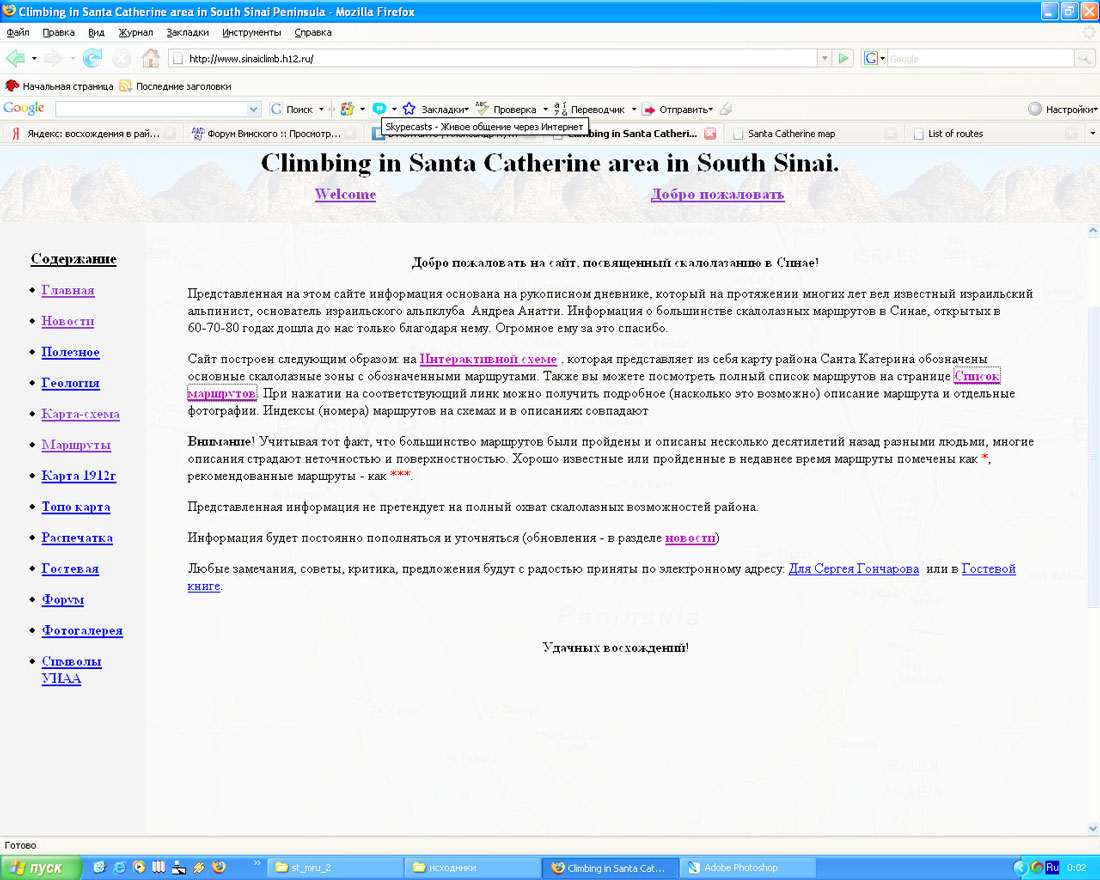
Task: Click the highlighter pen icon on the Google toolbar
Action: [727, 109]
